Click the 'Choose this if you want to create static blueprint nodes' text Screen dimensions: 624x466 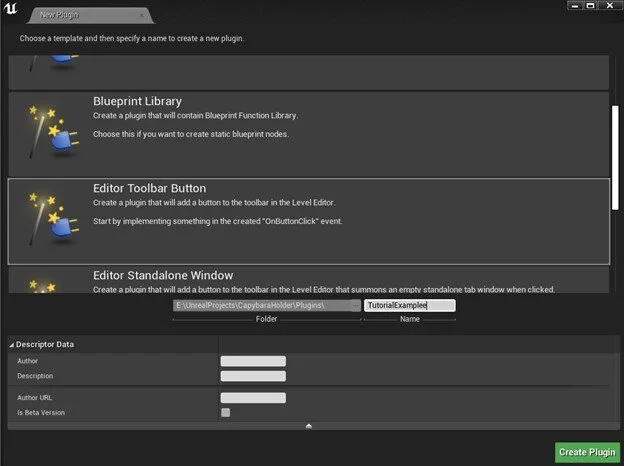click(191, 135)
